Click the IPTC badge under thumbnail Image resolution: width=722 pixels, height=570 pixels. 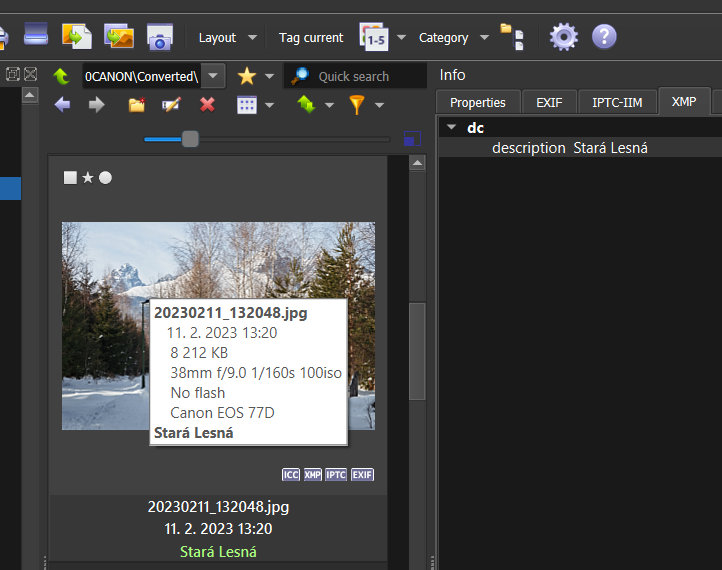[336, 475]
